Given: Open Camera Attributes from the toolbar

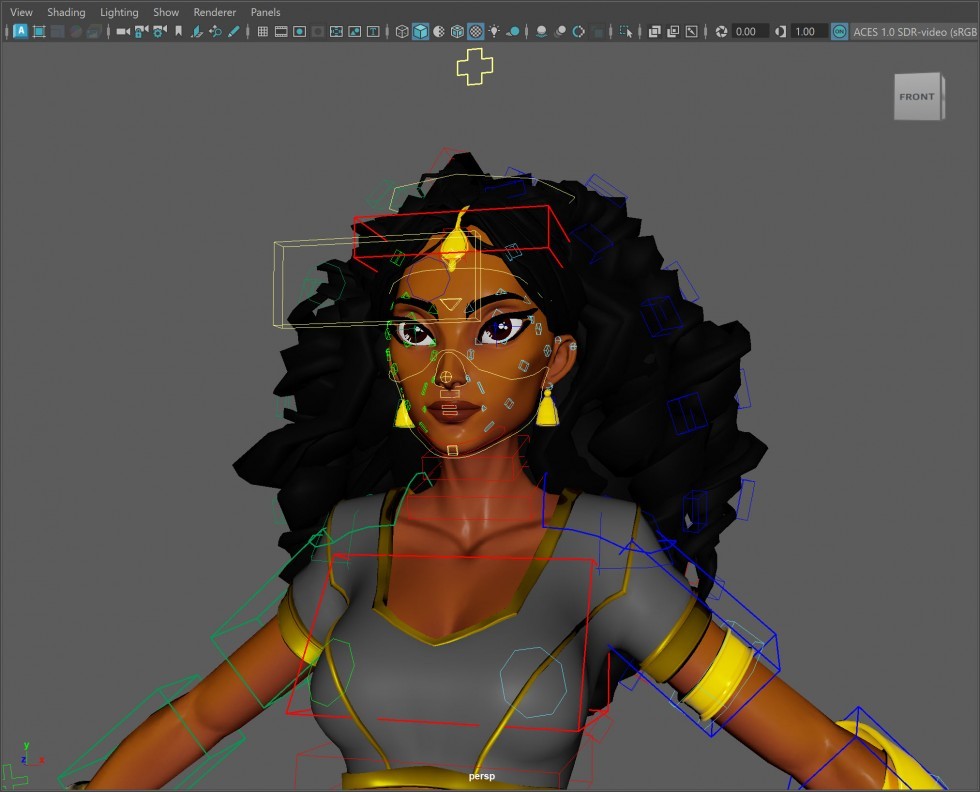Looking at the screenshot, I should 160,31.
